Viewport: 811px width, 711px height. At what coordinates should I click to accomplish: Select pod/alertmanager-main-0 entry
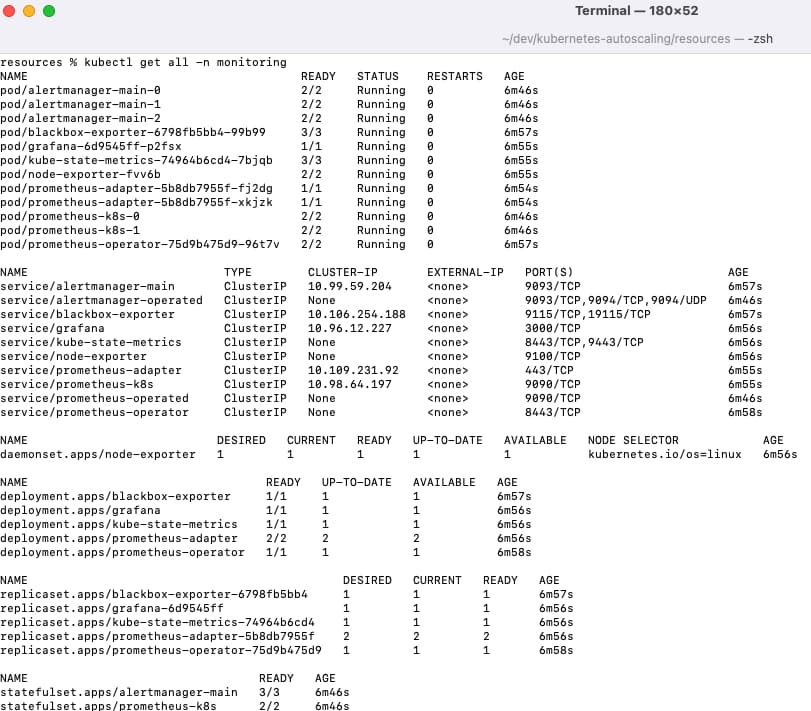[80, 90]
